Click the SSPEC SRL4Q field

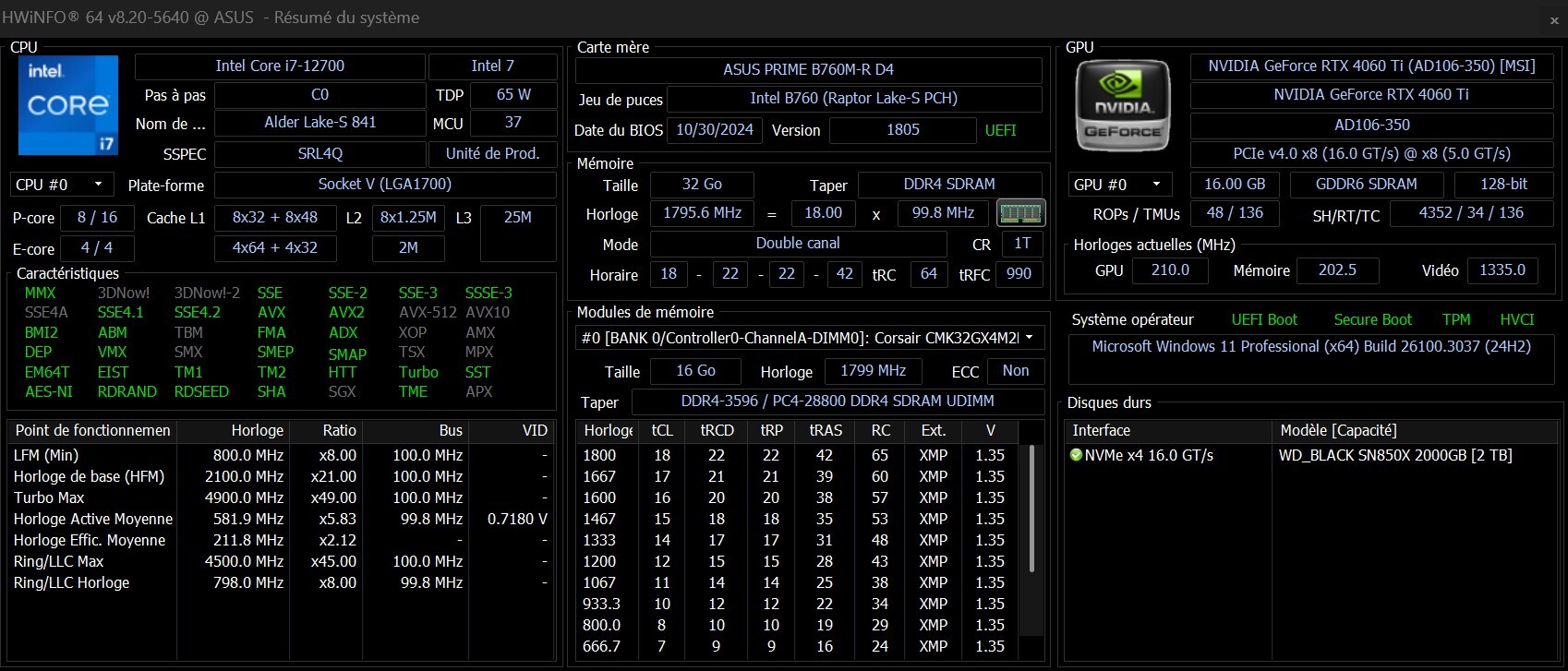pyautogui.click(x=320, y=154)
